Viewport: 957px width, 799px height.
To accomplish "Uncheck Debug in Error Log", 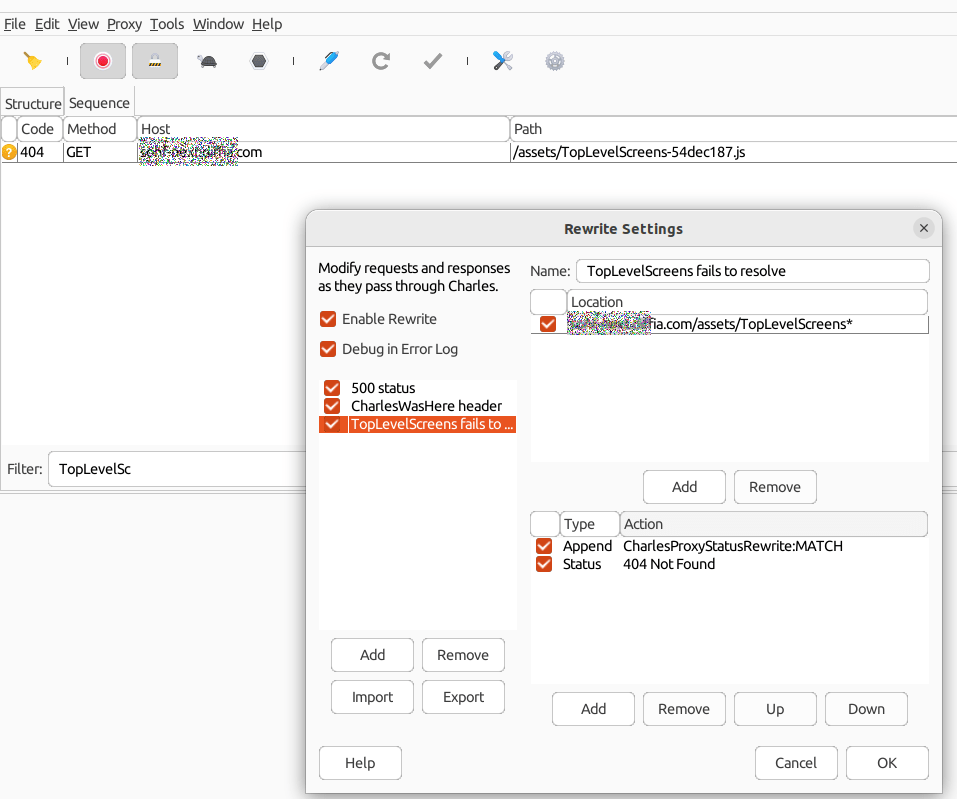I will 328,350.
